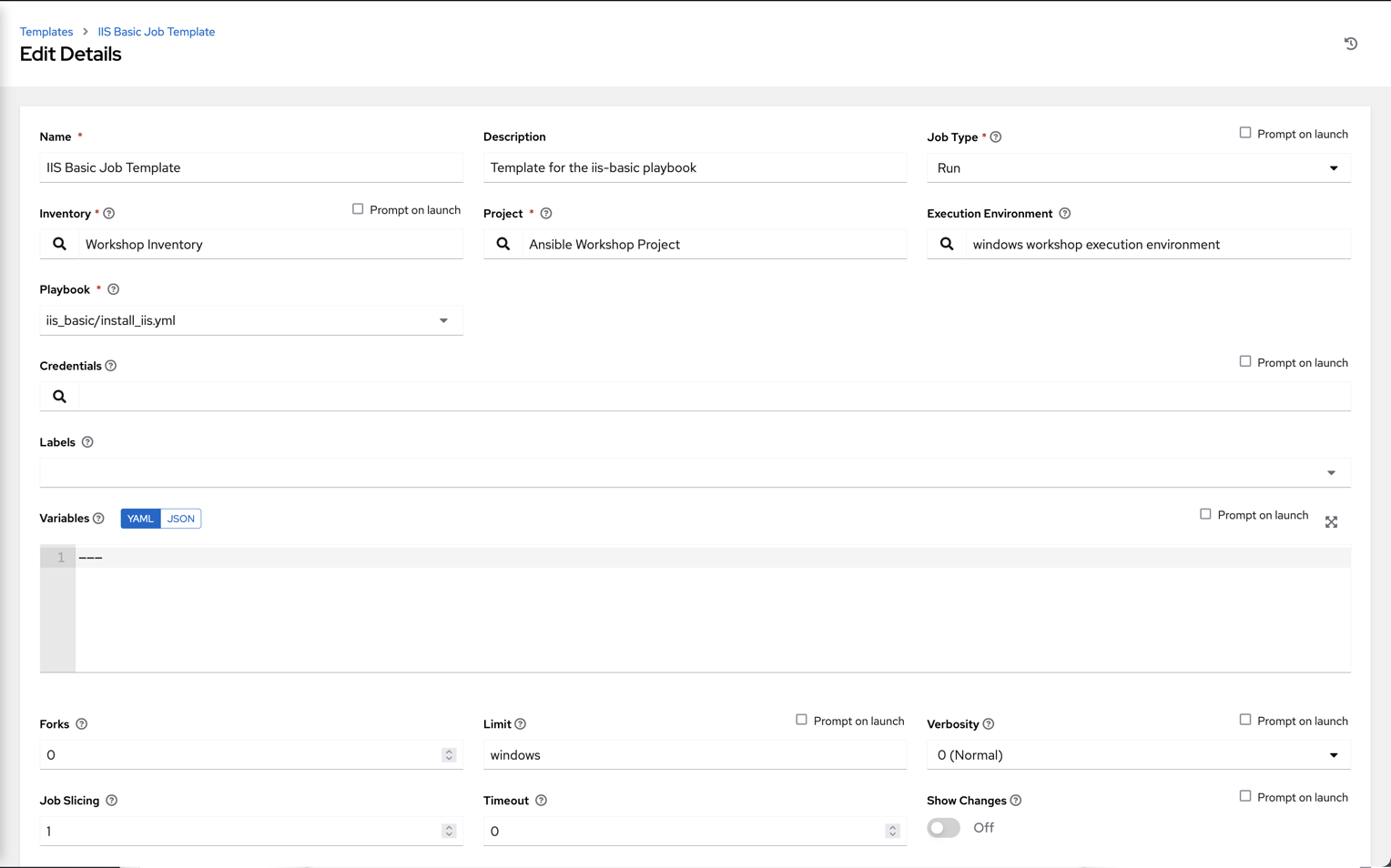Enable Prompt on launch for Credentials
The height and width of the screenshot is (868, 1391).
(1245, 361)
